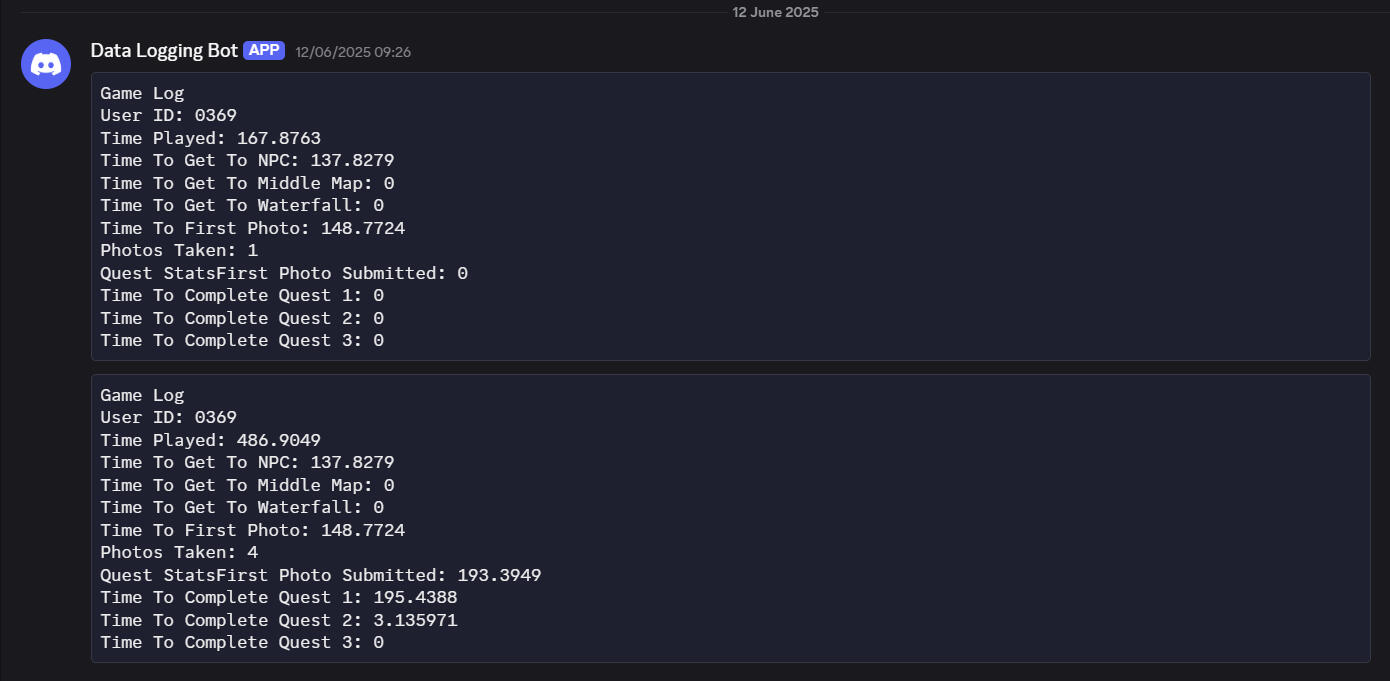Click the second code block's Game Log header
Image resolution: width=1390 pixels, height=681 pixels.
pos(142,395)
